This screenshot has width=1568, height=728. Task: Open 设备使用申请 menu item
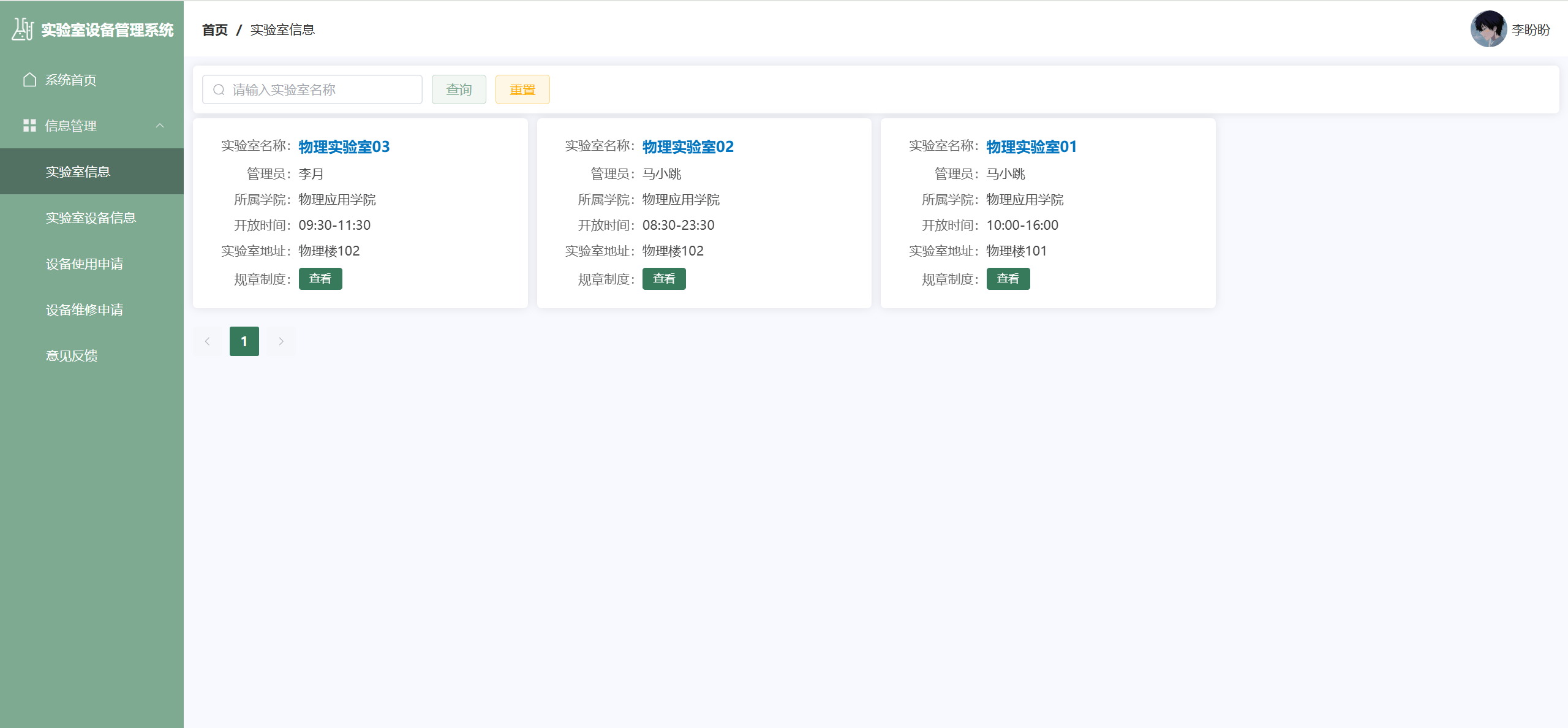85,264
